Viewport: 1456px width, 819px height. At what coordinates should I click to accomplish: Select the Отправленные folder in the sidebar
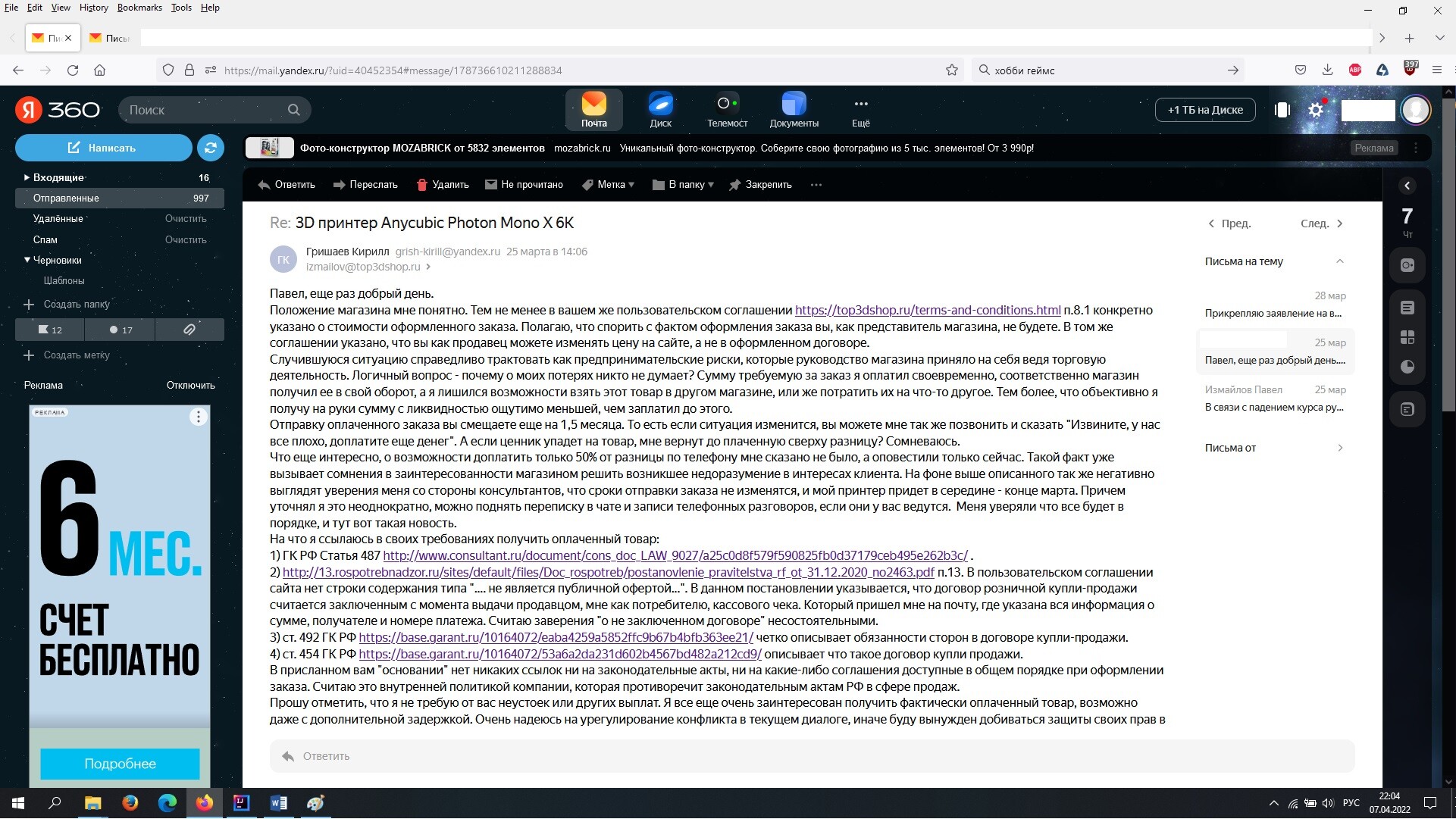(66, 198)
